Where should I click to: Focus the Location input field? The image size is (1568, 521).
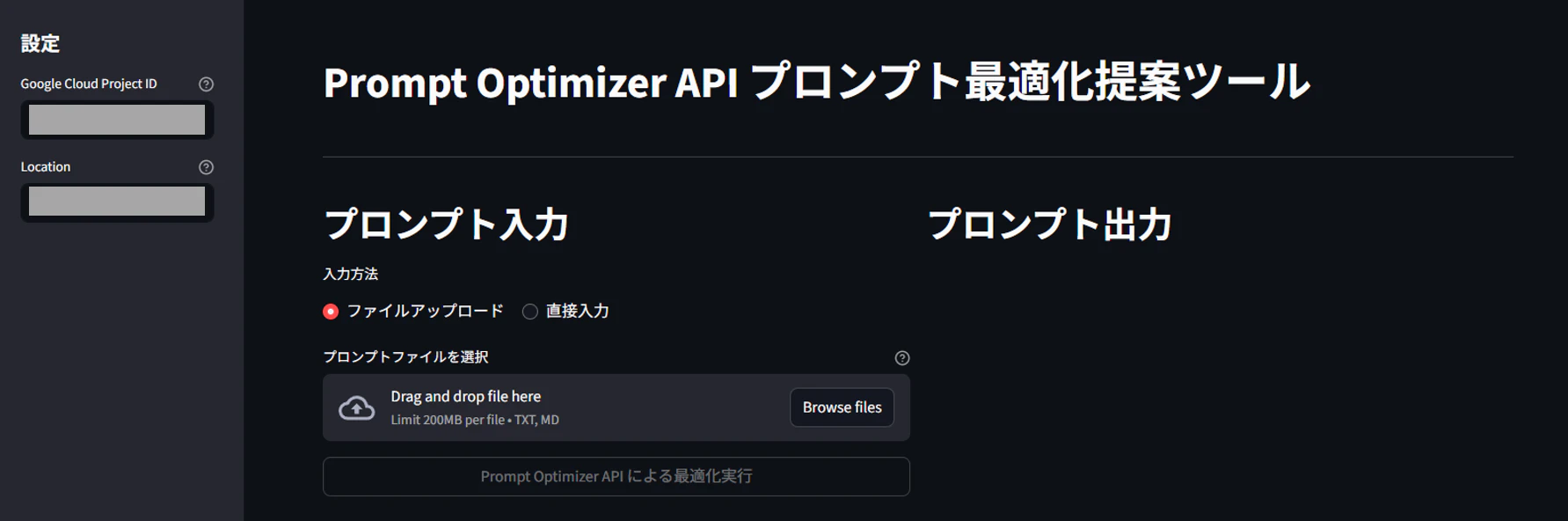click(x=117, y=202)
